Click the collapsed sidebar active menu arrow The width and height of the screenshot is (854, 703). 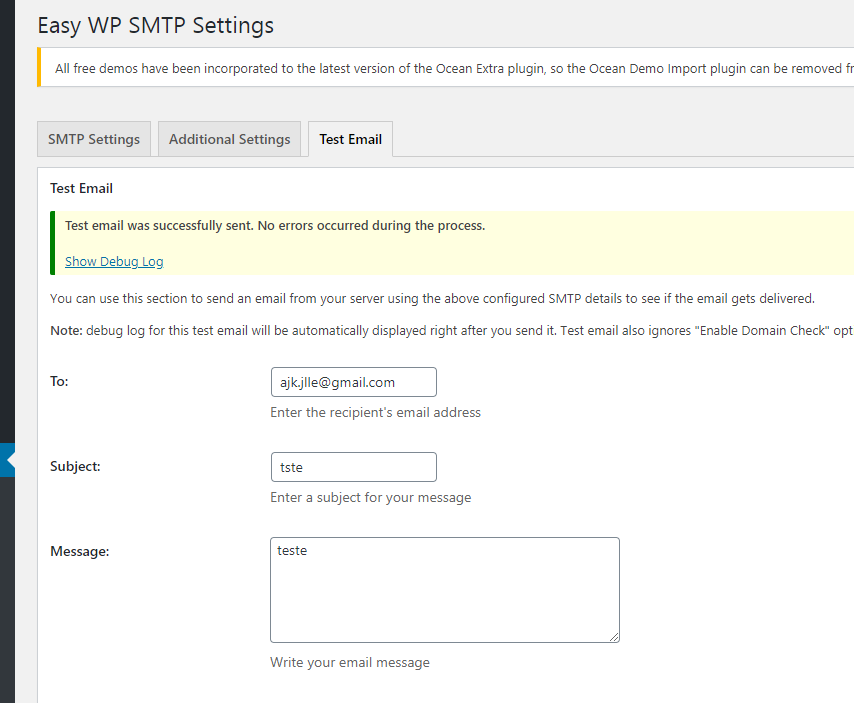point(8,460)
